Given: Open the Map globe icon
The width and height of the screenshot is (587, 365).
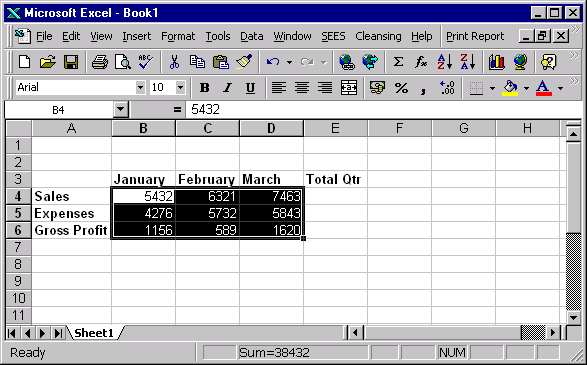Looking at the screenshot, I should click(520, 62).
